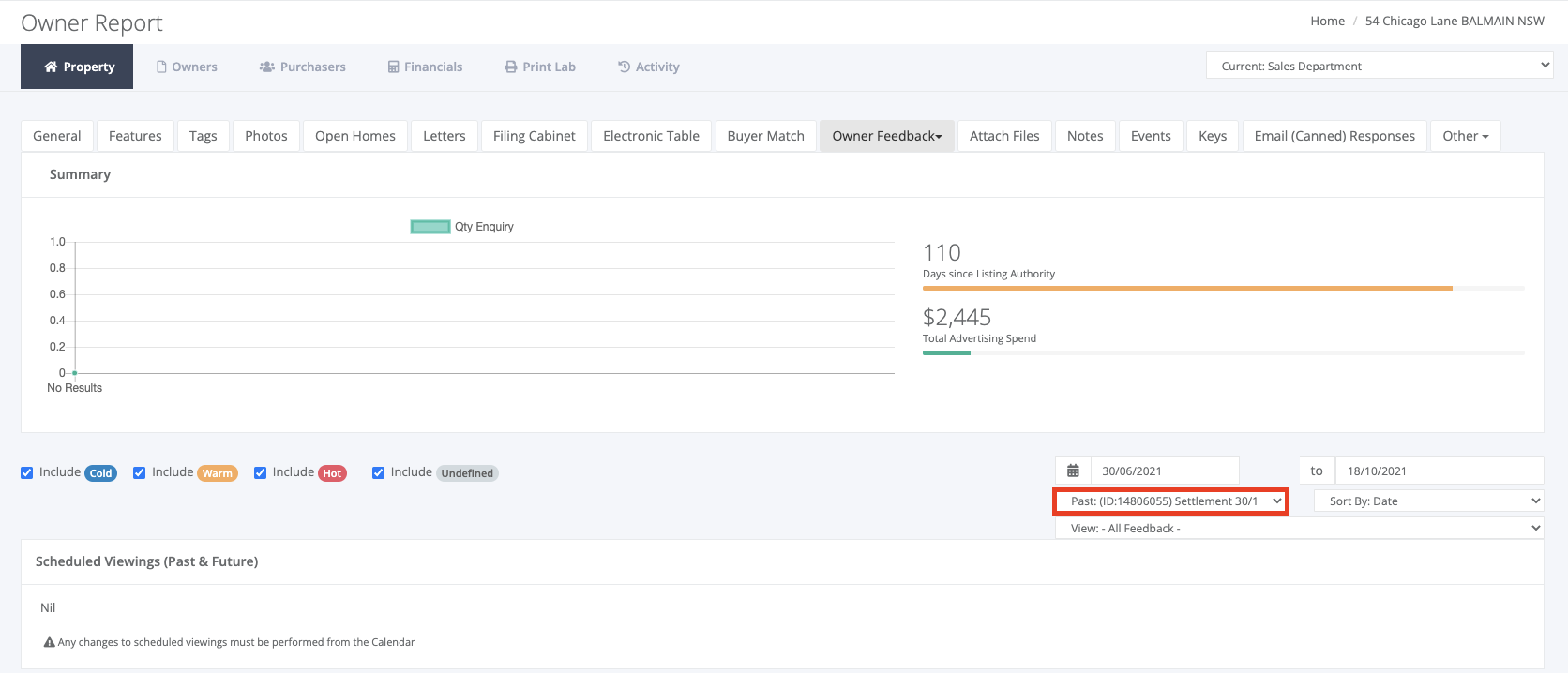Open the Sort By: Date dropdown
This screenshot has height=673, width=1568.
(x=1428, y=501)
